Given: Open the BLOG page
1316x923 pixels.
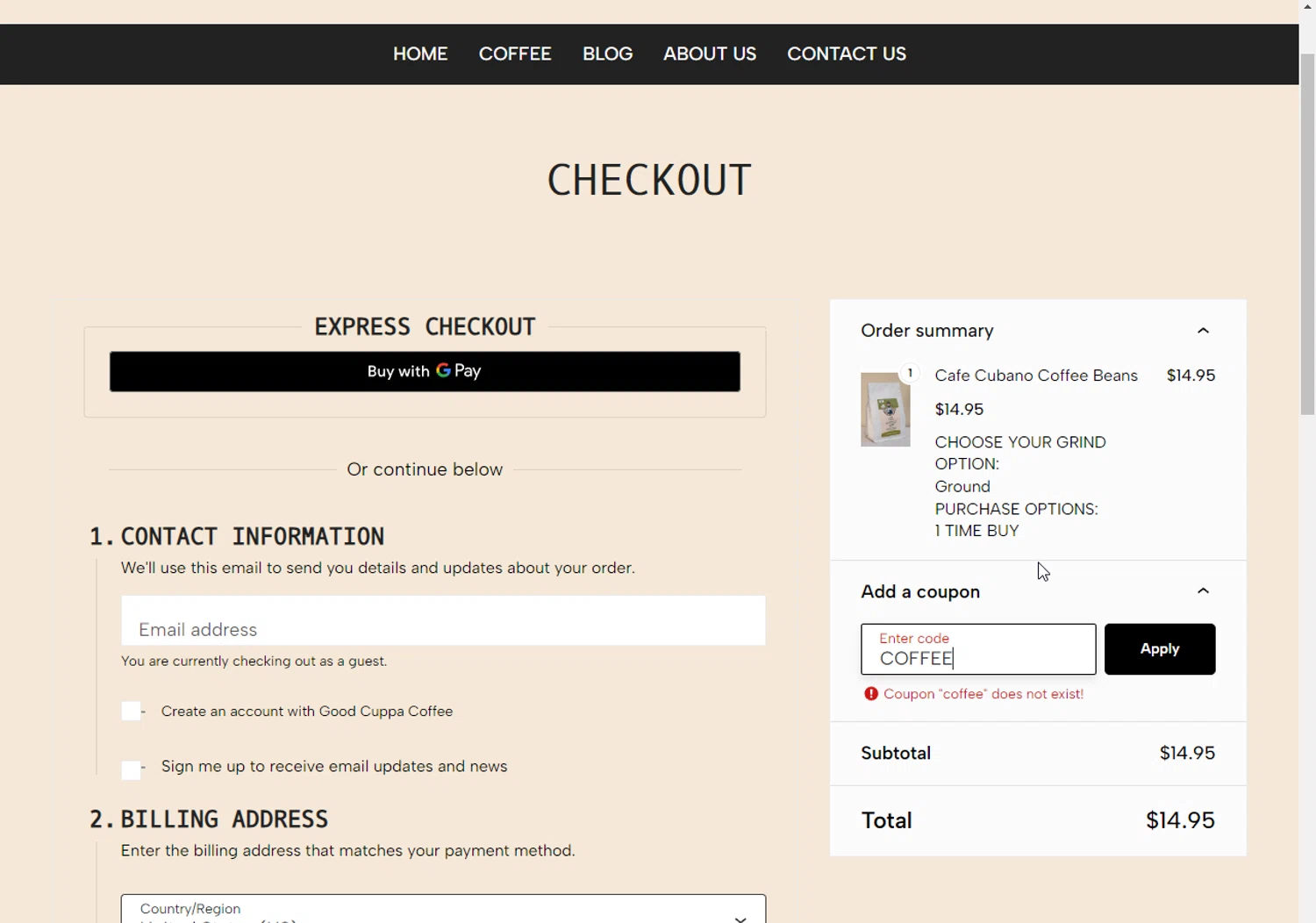Looking at the screenshot, I should (x=607, y=54).
